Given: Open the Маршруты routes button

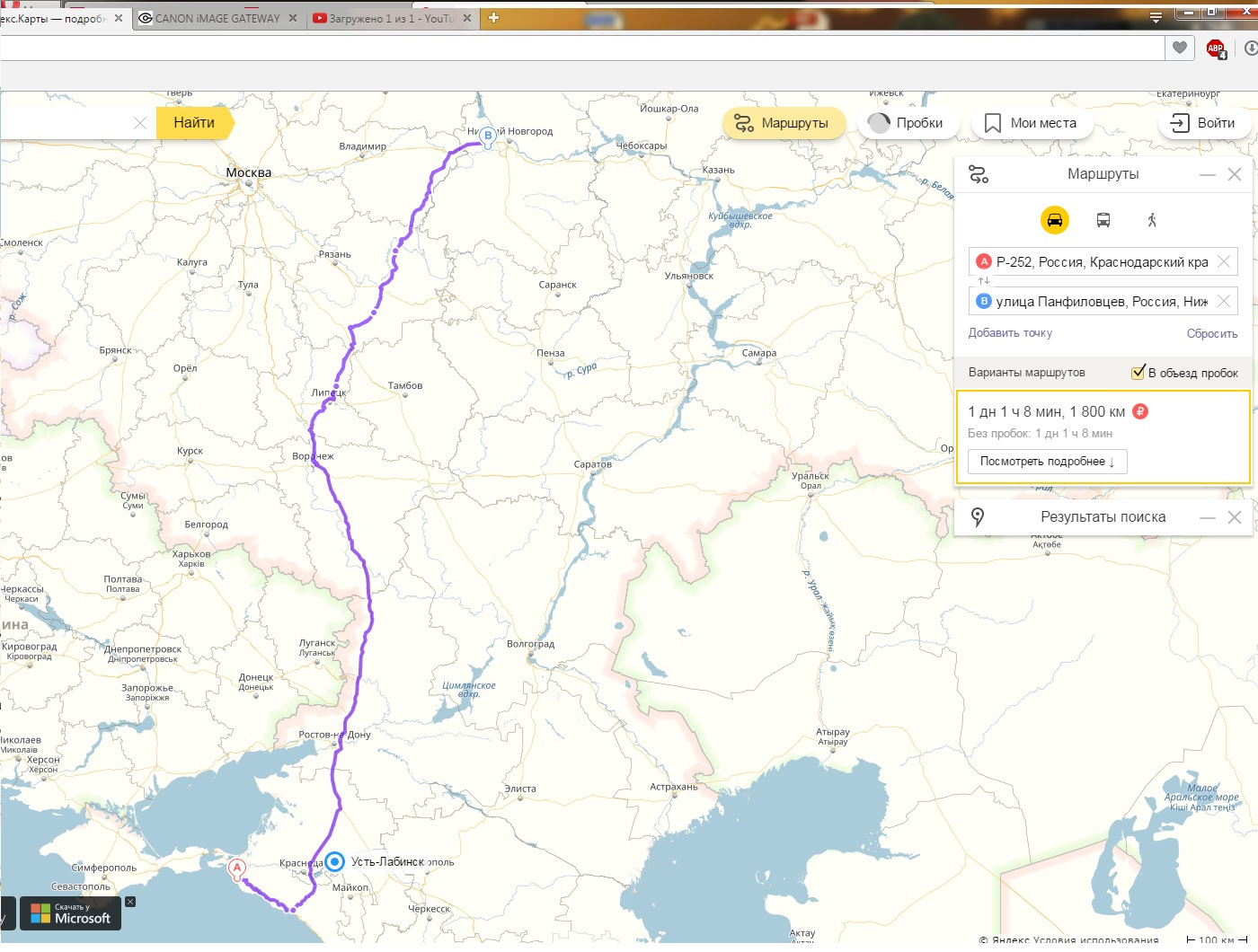Looking at the screenshot, I should click(784, 123).
